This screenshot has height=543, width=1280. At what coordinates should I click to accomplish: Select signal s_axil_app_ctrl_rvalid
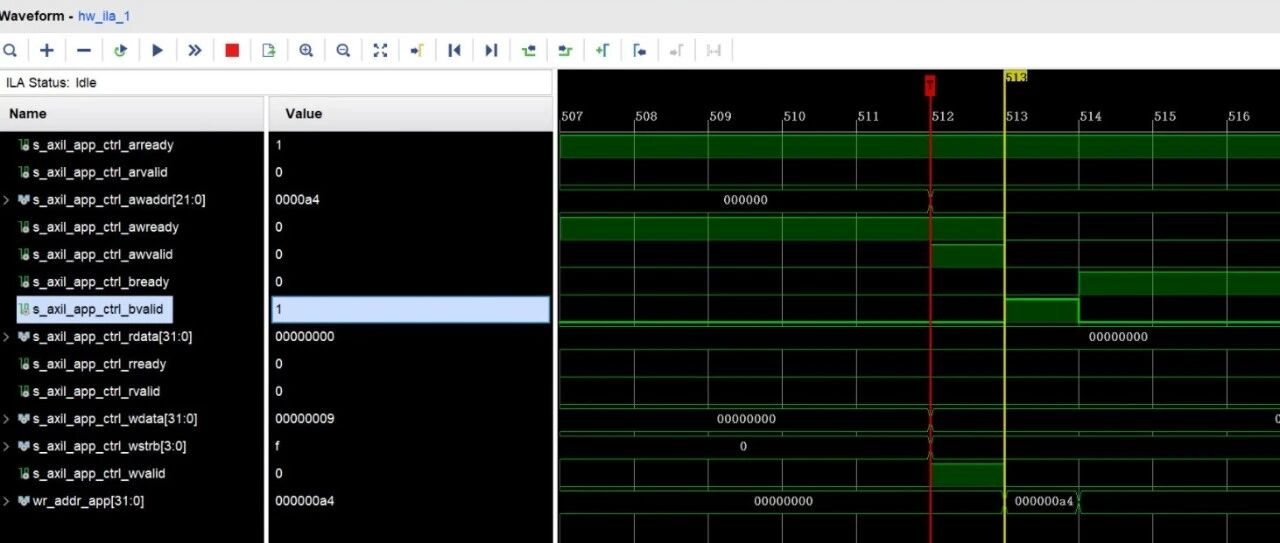point(96,391)
